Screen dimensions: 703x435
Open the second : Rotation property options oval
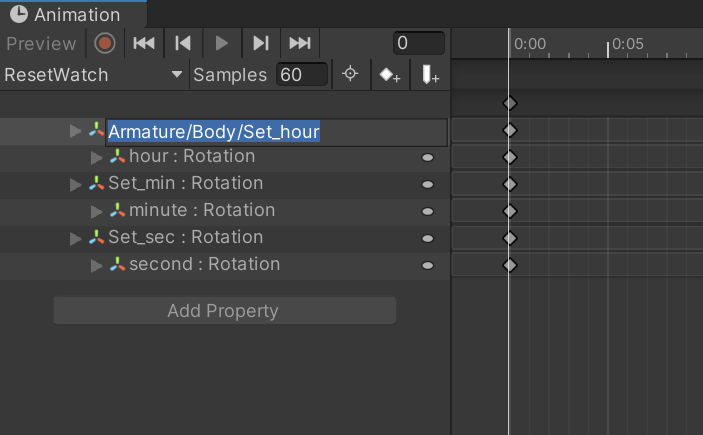coord(428,265)
